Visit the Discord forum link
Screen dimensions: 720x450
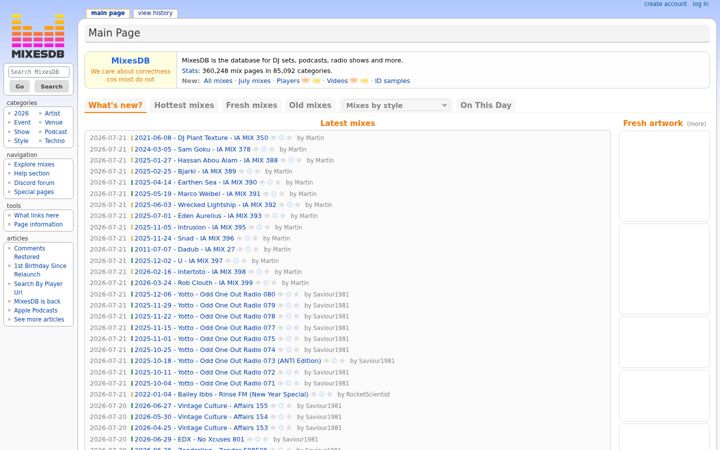pyautogui.click(x=34, y=183)
